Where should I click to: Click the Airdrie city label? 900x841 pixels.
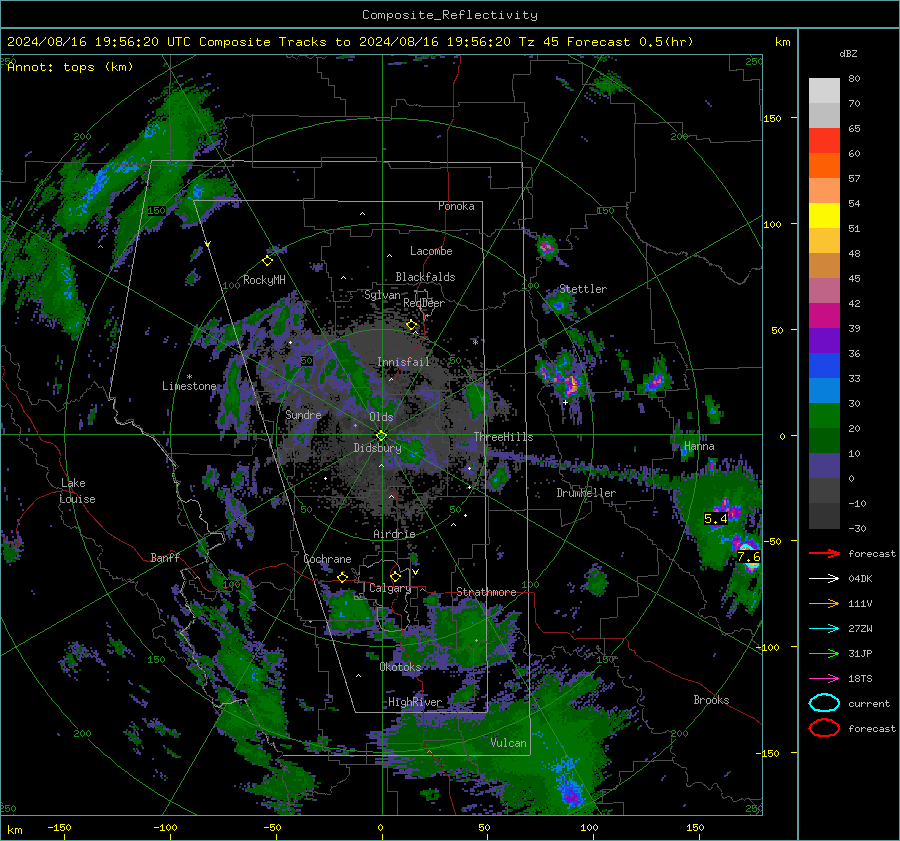point(394,534)
